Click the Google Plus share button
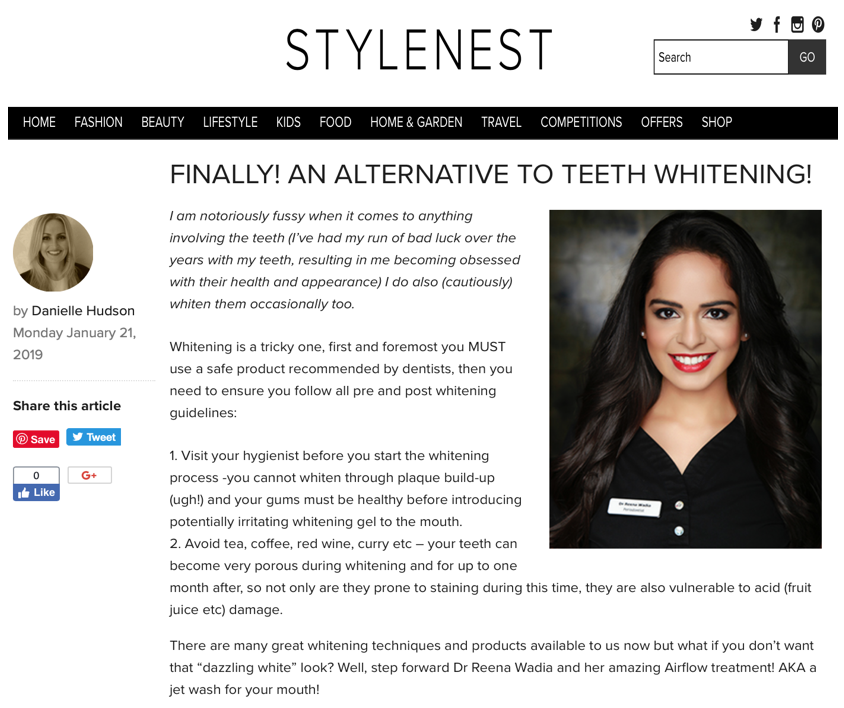 (x=89, y=475)
